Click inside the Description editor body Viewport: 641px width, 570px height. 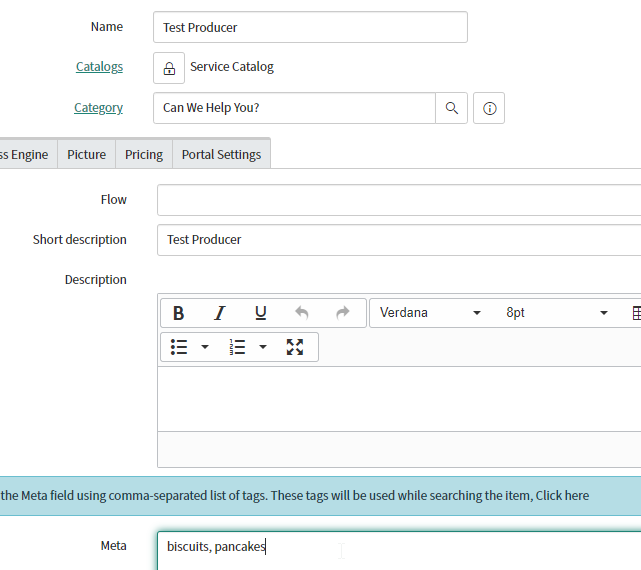[399, 399]
